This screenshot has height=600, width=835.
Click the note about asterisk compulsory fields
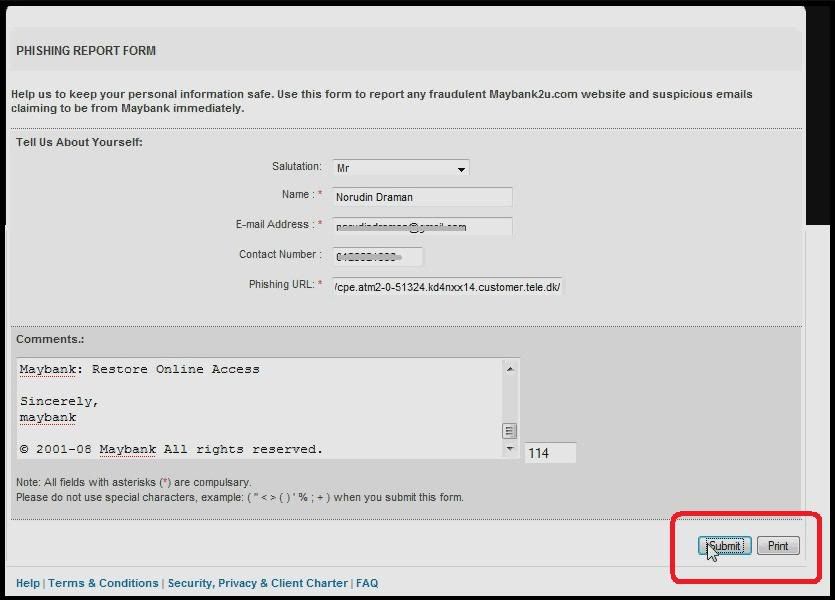pos(133,482)
